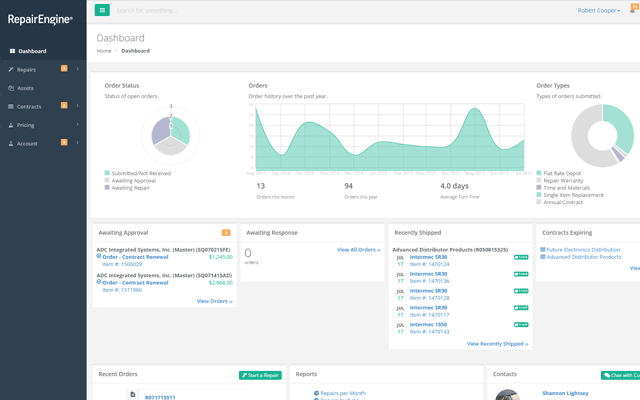Open Dashboard in the sidebar menu
640x400 pixels.
(x=43, y=51)
